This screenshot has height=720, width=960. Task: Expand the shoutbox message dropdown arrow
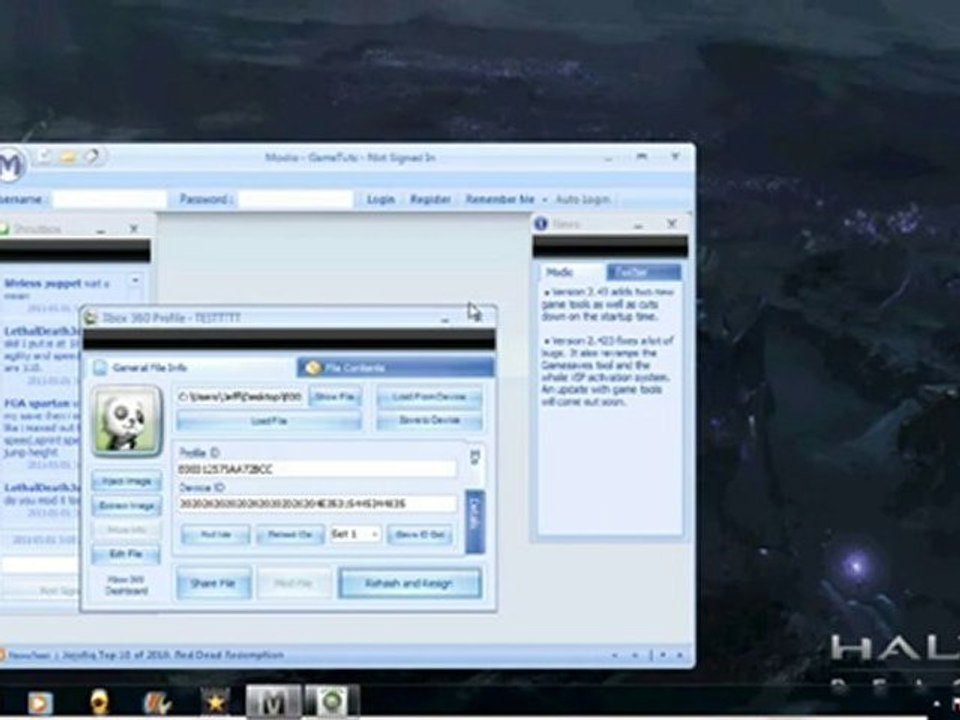135,281
